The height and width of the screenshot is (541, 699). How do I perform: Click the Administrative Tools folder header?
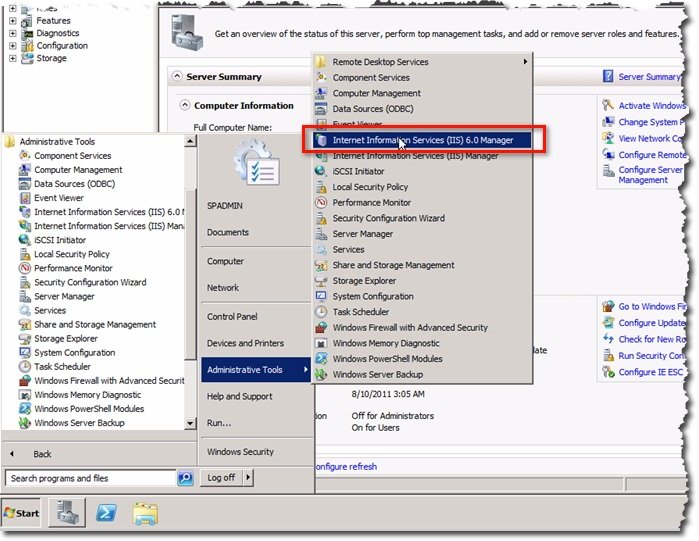pyautogui.click(x=57, y=142)
